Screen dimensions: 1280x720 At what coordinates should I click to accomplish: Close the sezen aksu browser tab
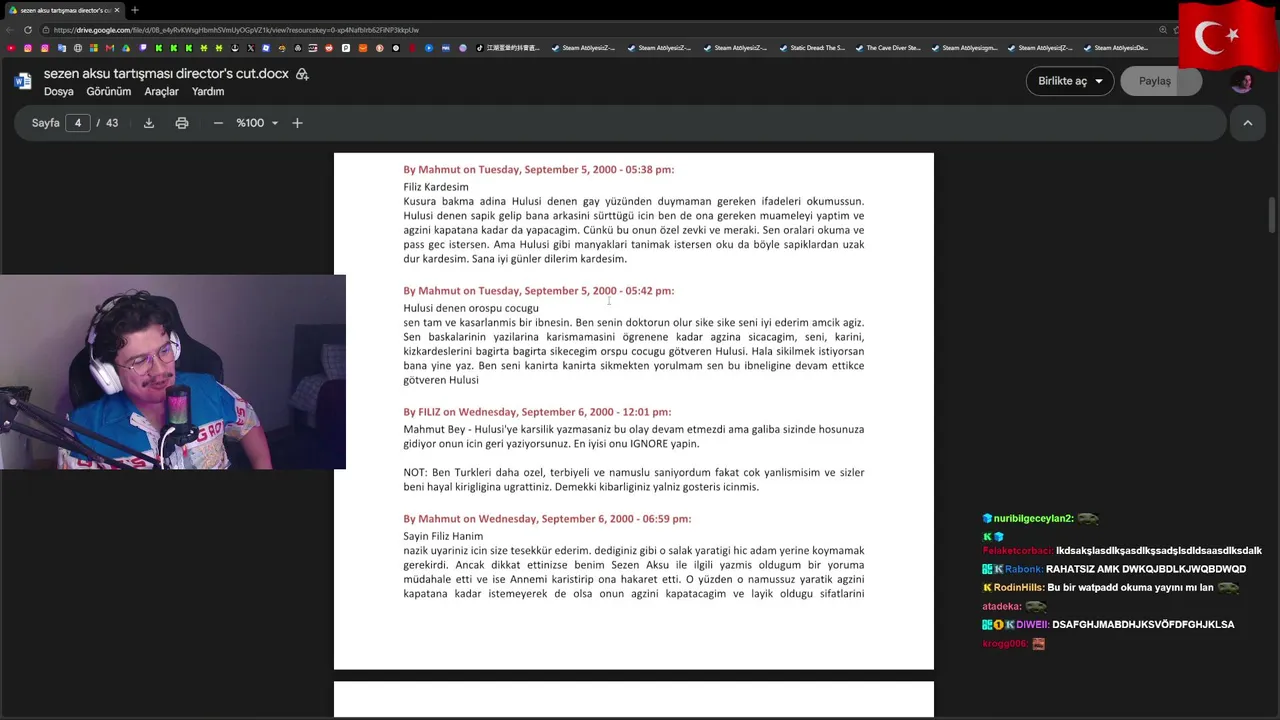pos(117,10)
